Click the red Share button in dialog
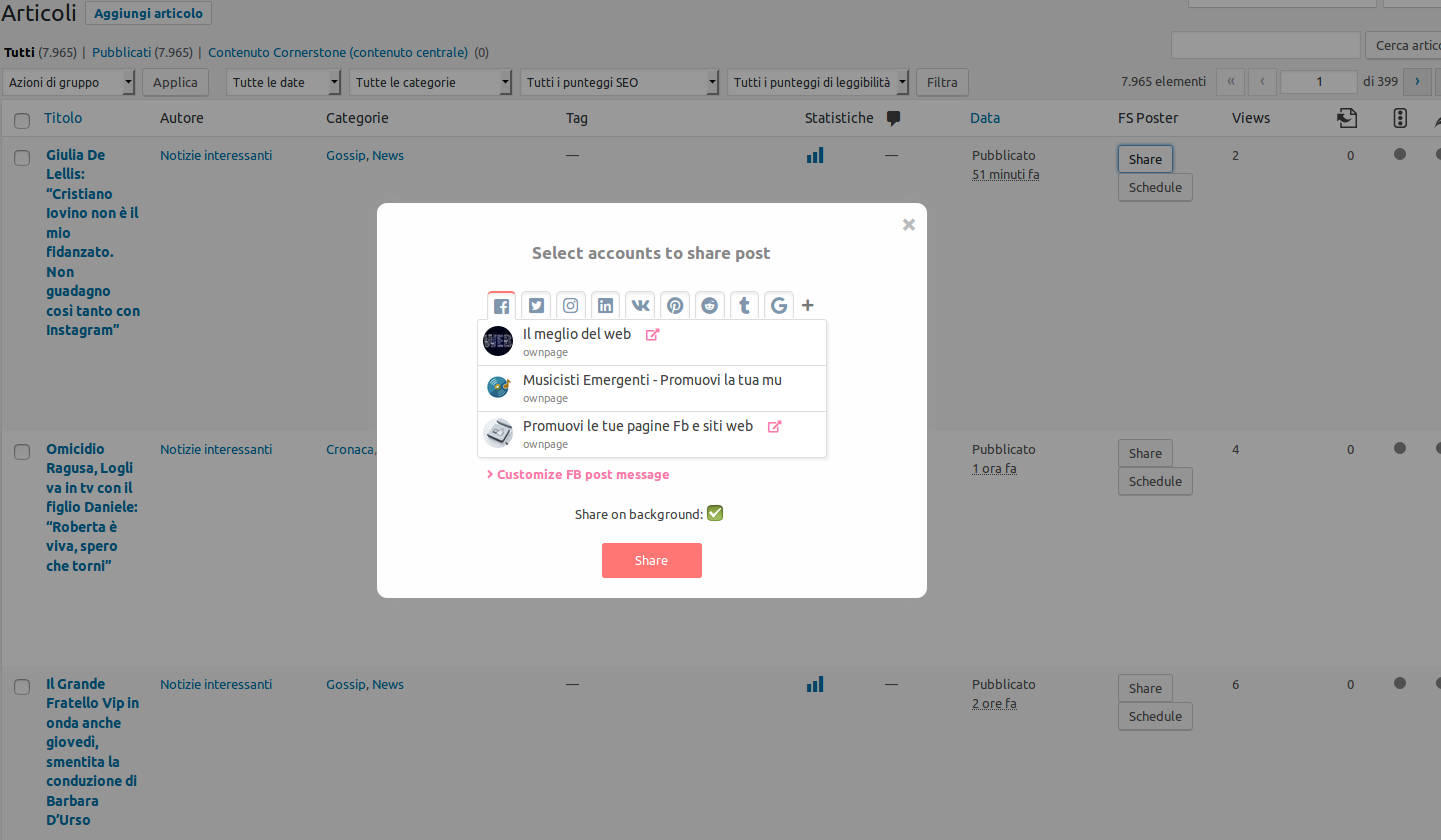 [x=652, y=560]
